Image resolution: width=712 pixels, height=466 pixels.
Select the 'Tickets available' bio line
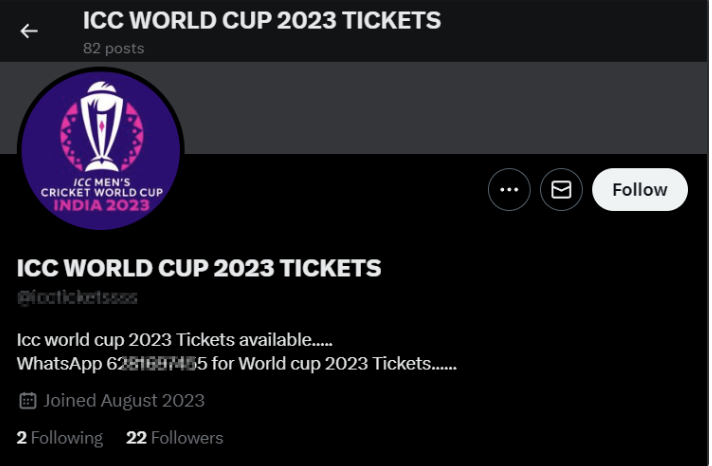click(174, 340)
